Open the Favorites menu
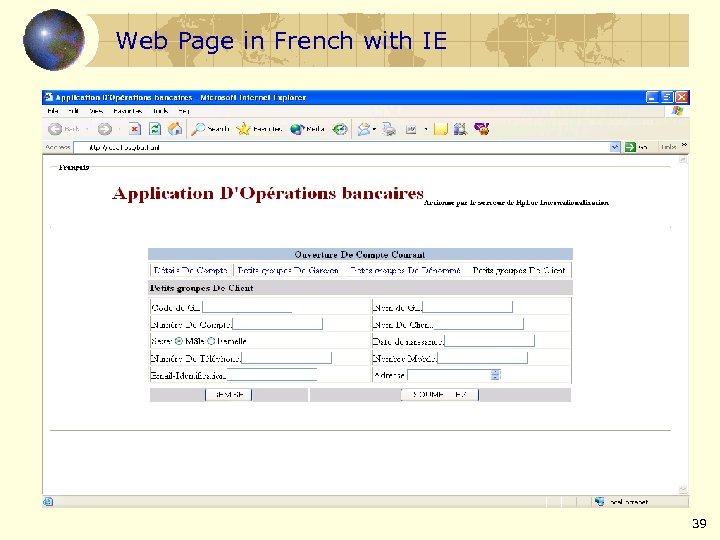The width and height of the screenshot is (720, 540). pos(127,111)
